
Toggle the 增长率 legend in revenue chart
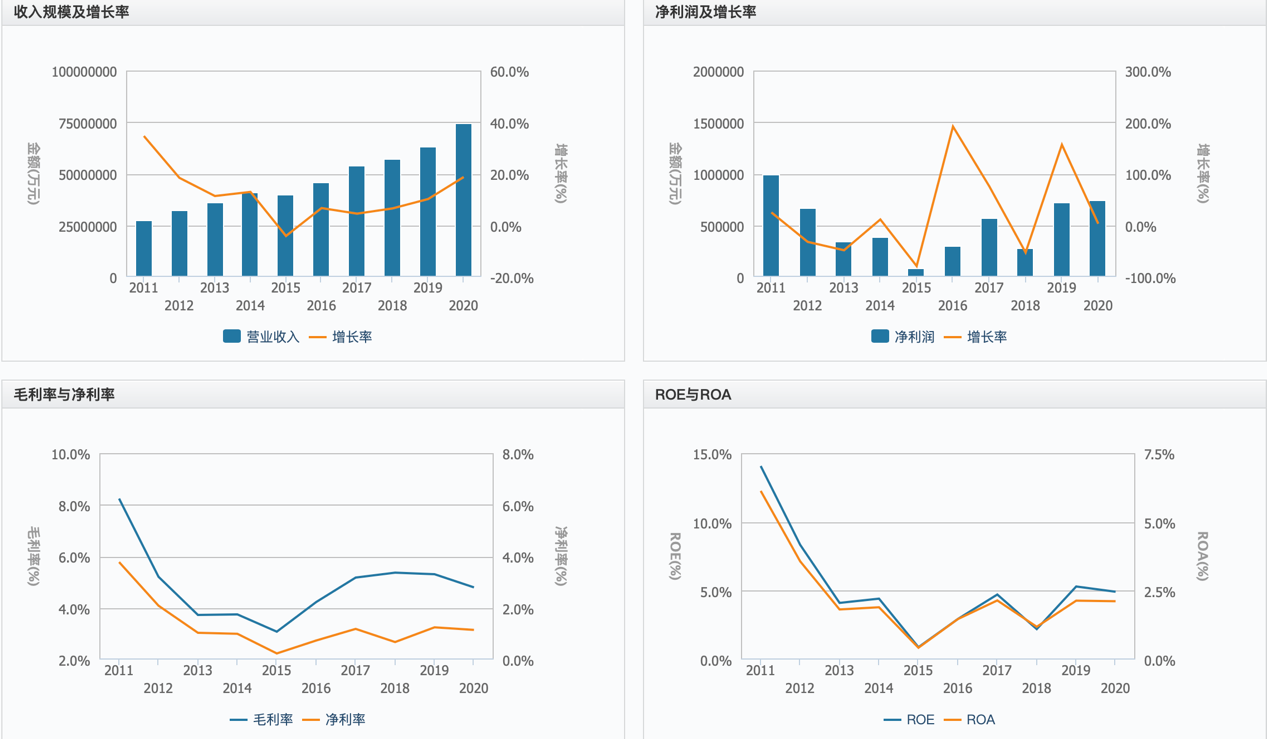[340, 337]
